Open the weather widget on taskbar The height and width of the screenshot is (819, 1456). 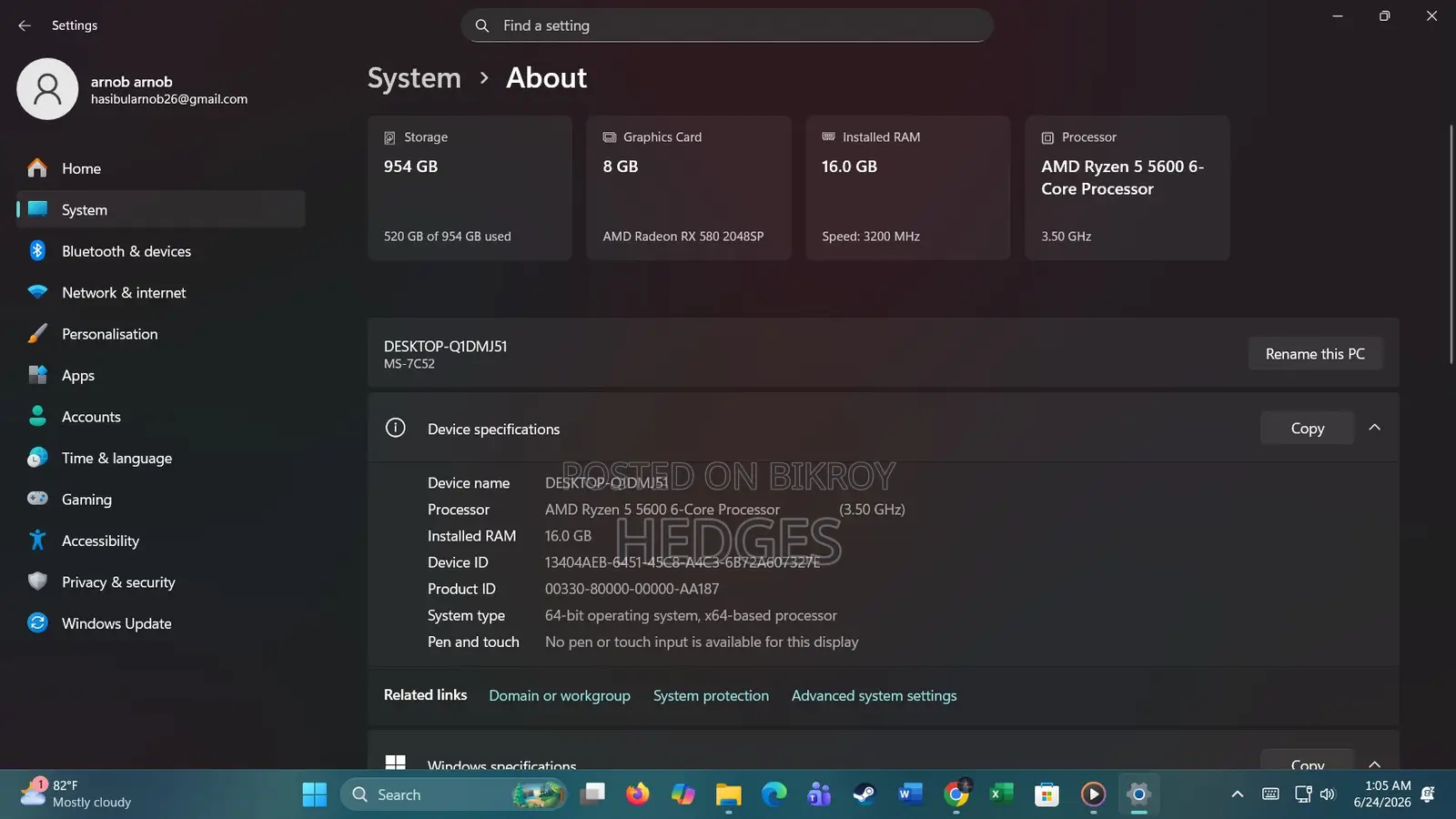[x=76, y=794]
